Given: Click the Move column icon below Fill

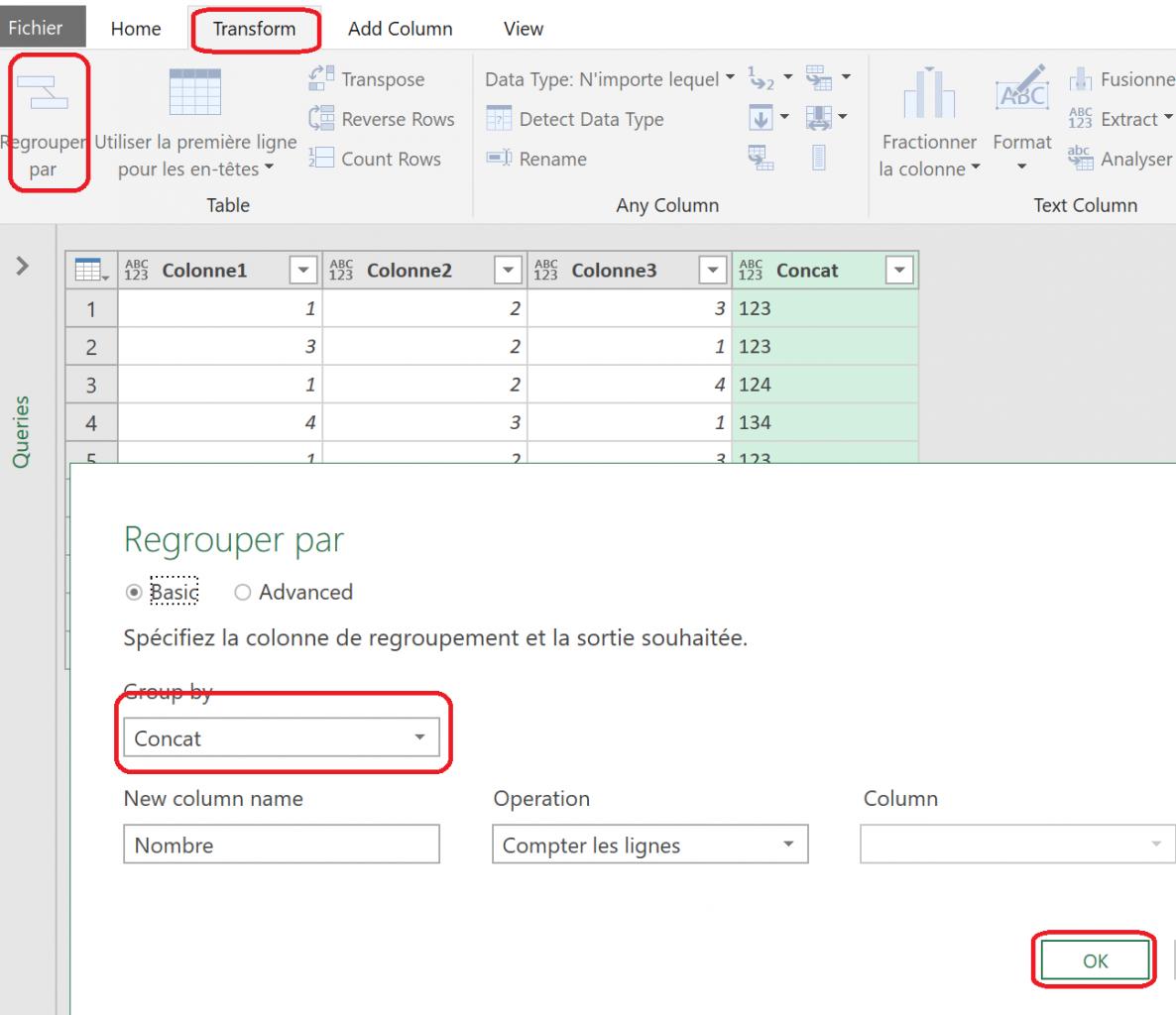Looking at the screenshot, I should pos(761,158).
